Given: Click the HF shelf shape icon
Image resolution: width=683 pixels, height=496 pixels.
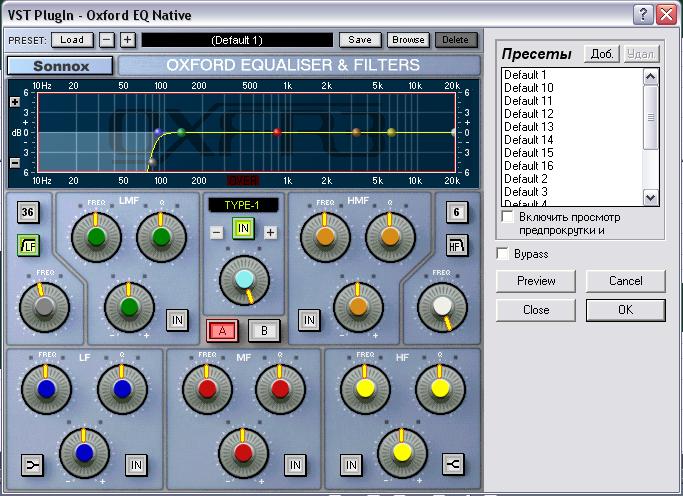Looking at the screenshot, I should 453,464.
